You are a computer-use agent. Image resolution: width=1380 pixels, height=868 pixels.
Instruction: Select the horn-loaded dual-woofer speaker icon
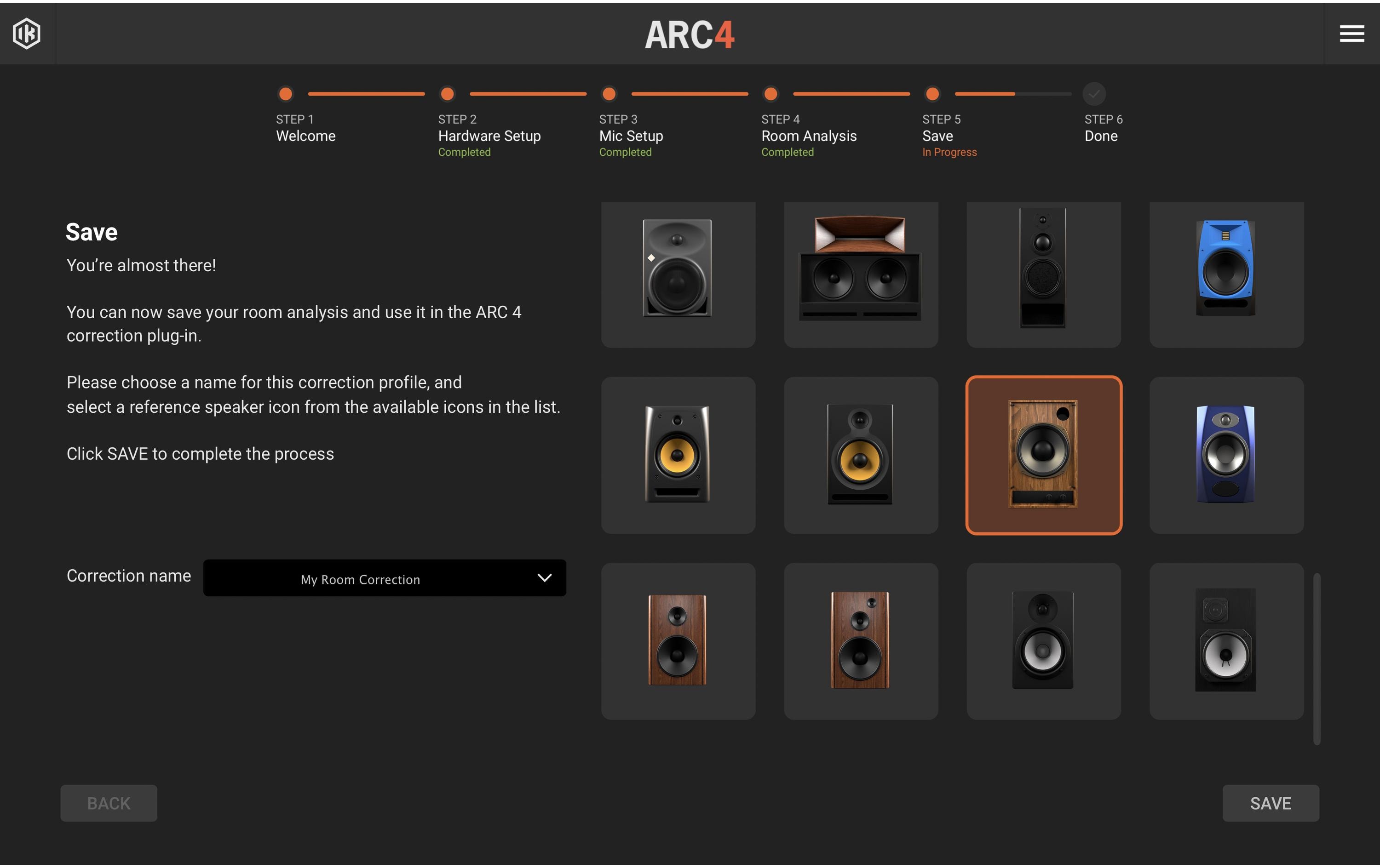point(861,274)
